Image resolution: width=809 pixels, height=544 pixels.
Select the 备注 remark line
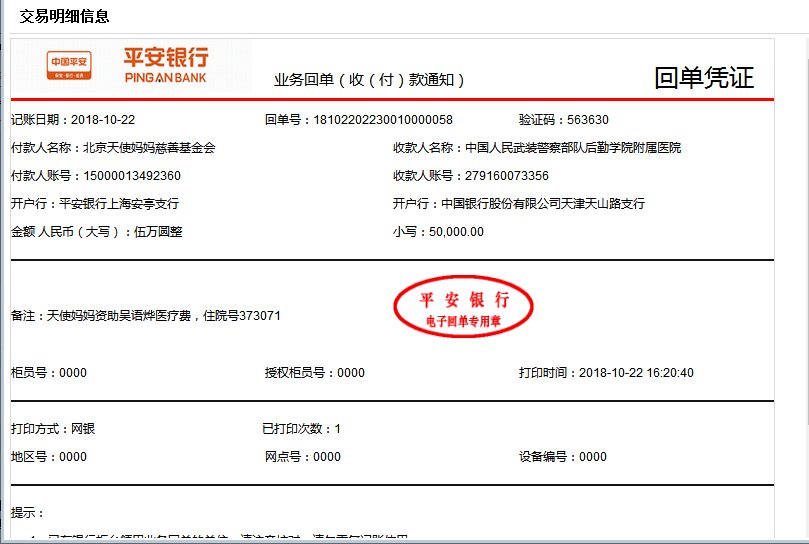145,316
